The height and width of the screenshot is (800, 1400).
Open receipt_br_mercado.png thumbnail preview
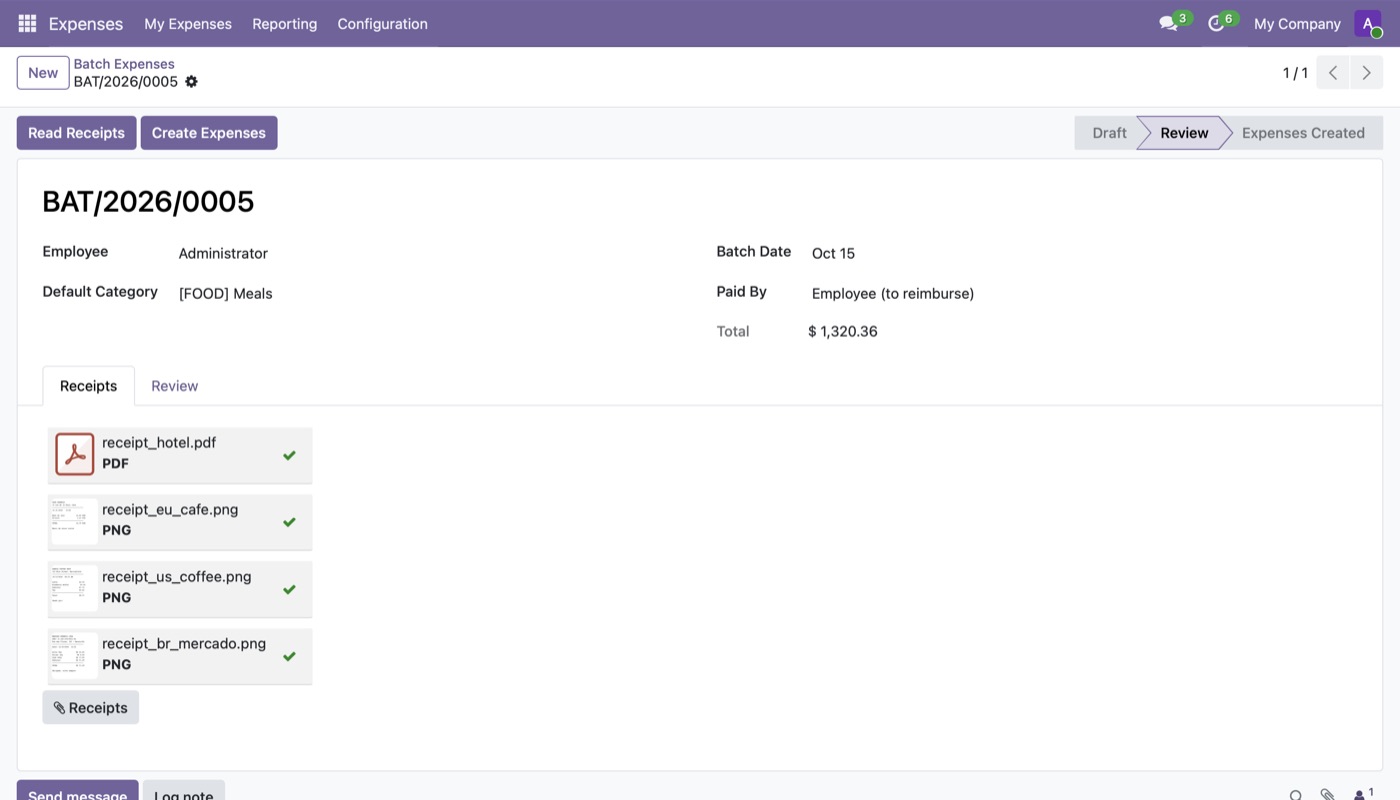point(75,655)
